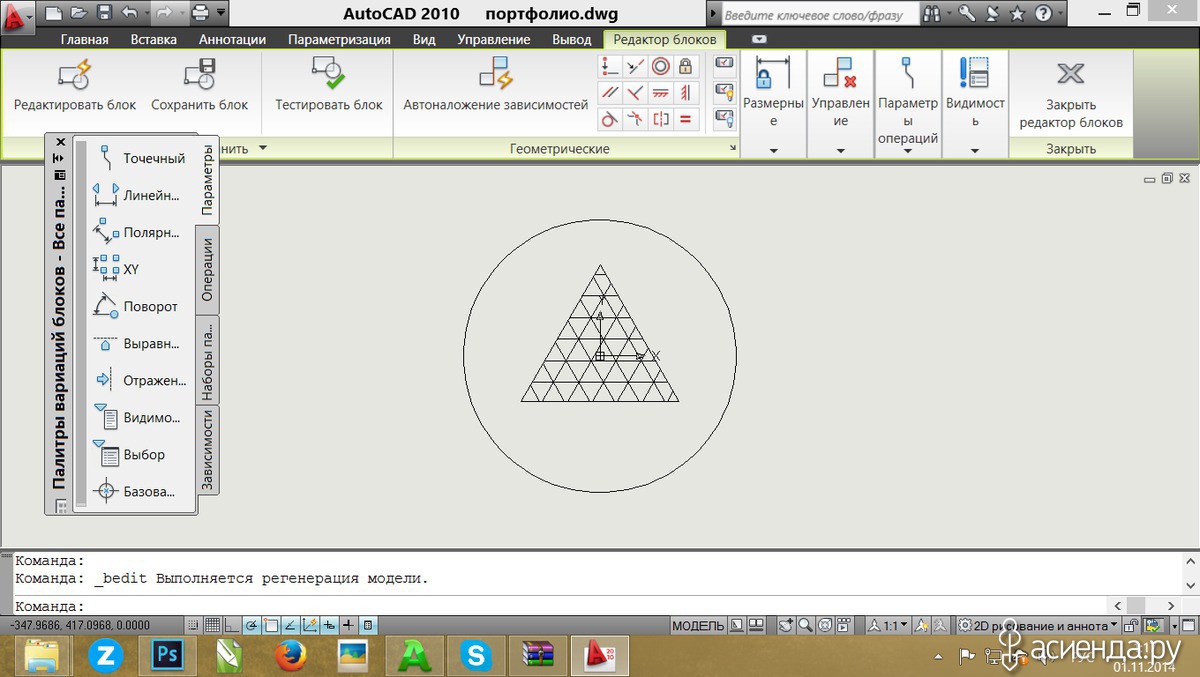Switch to the Аннотации ribbon tab
This screenshot has width=1200, height=677.
coord(232,39)
